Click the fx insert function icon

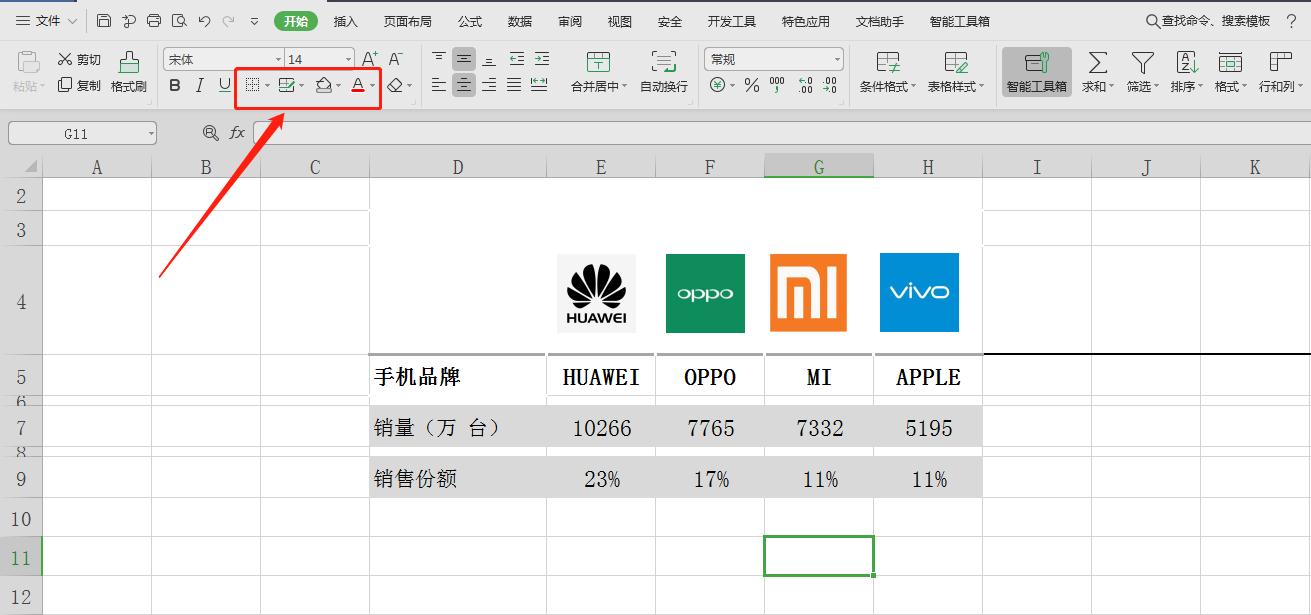click(x=237, y=133)
